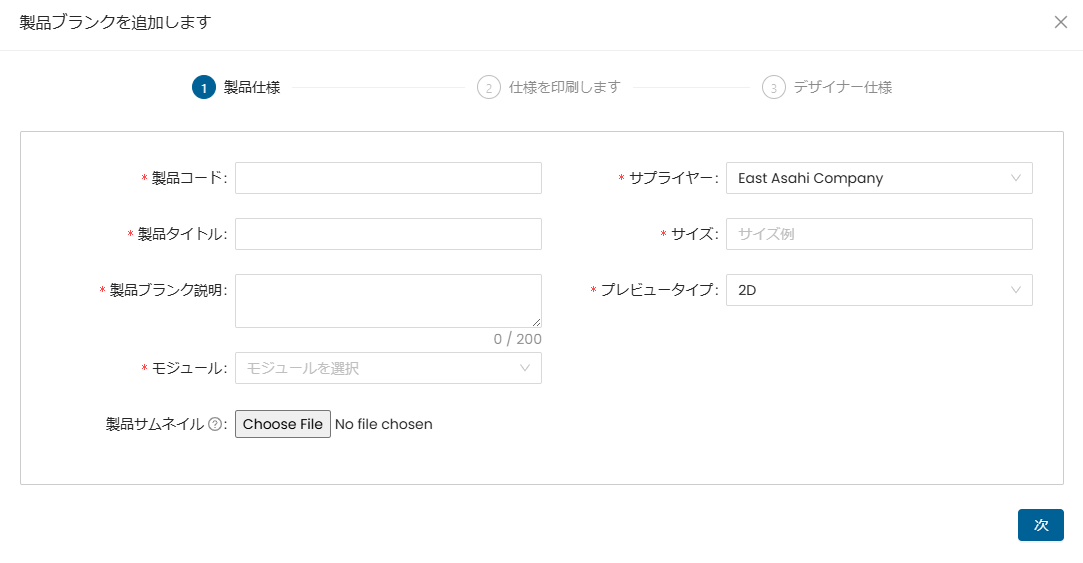
Task: Select the East Asahi Company supplier value
Action: tap(811, 178)
